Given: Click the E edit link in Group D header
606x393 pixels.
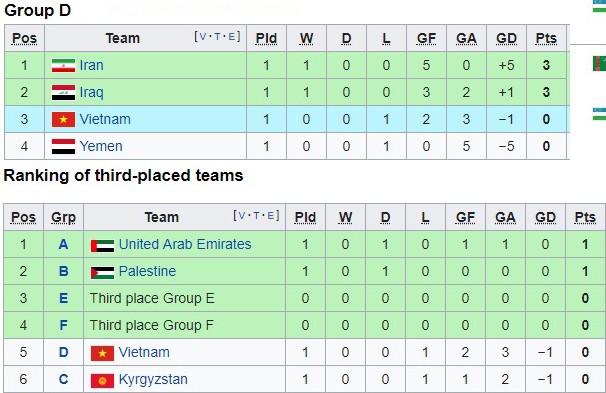Looking at the screenshot, I should (232, 37).
